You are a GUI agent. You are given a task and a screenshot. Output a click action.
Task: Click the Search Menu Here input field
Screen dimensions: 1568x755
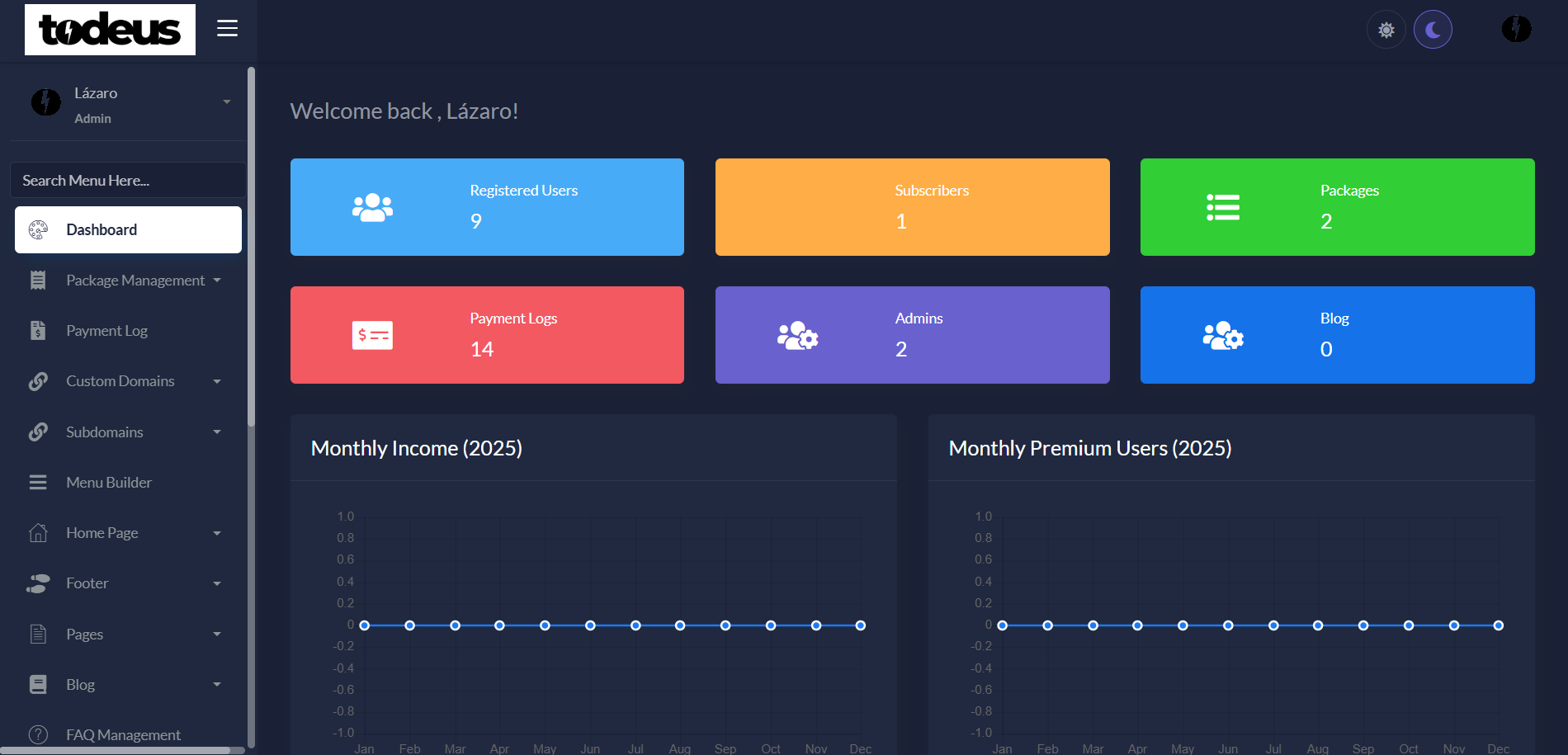click(x=128, y=180)
